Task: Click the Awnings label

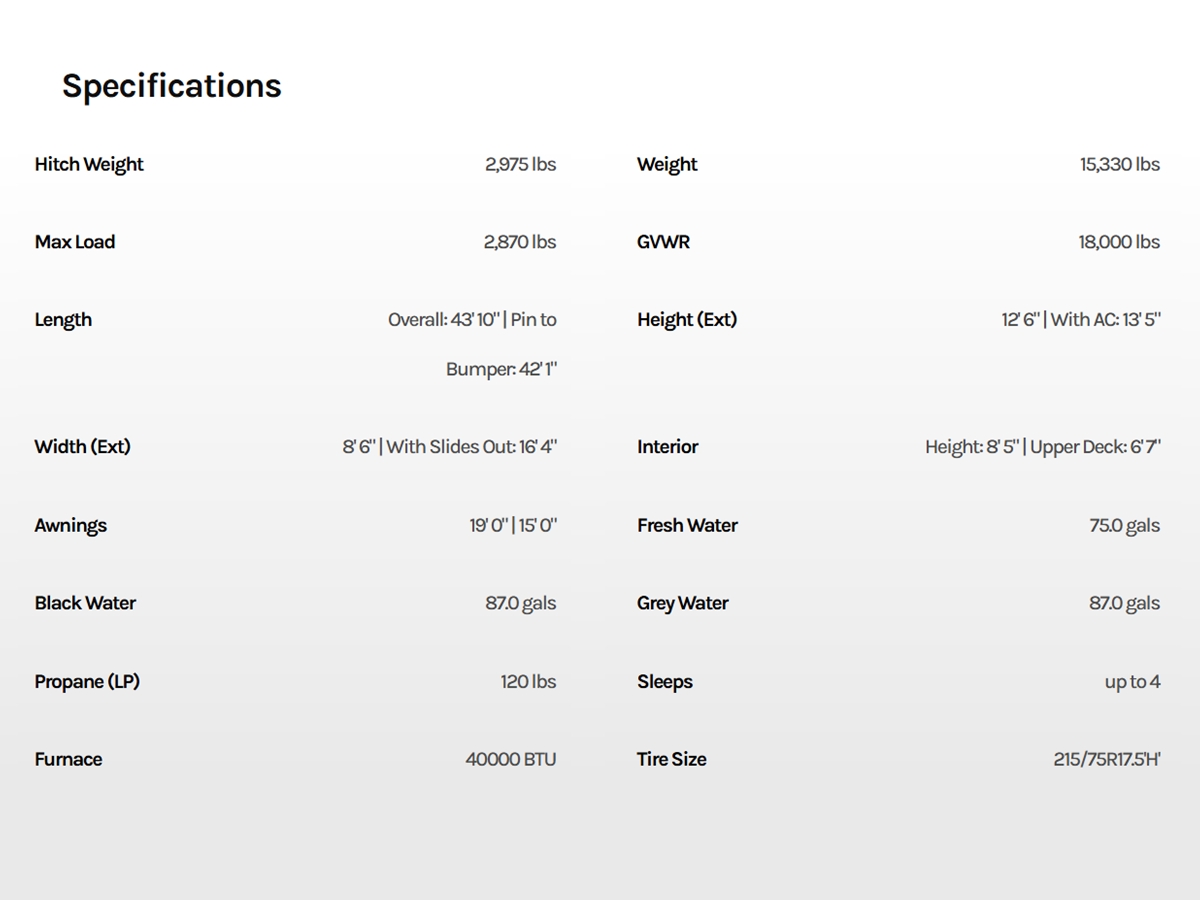Action: (71, 526)
